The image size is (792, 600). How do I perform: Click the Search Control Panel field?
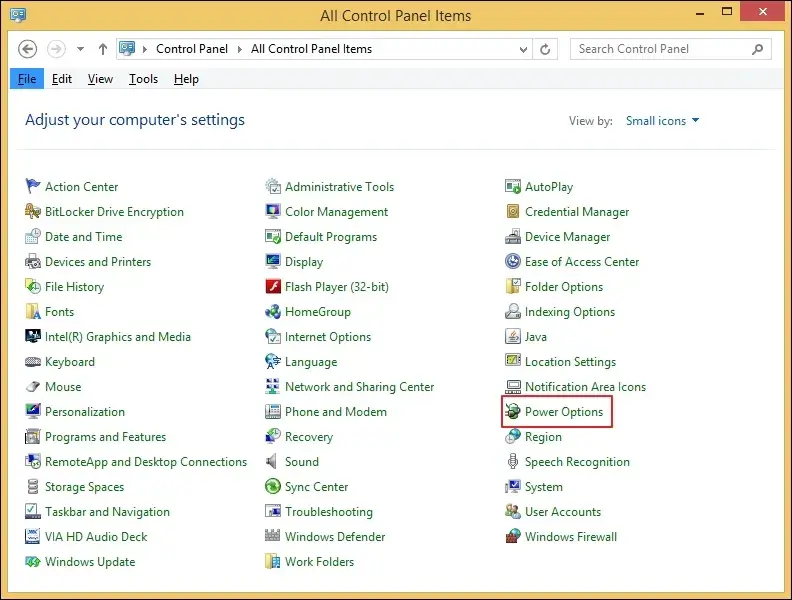[670, 49]
